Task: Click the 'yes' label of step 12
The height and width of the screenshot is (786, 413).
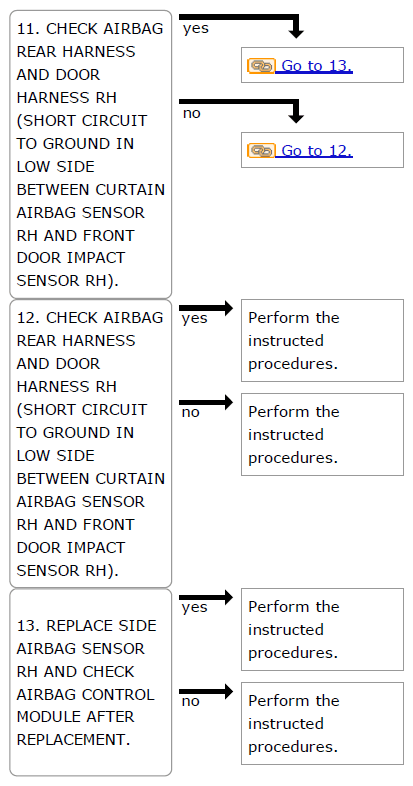Action: (x=194, y=318)
